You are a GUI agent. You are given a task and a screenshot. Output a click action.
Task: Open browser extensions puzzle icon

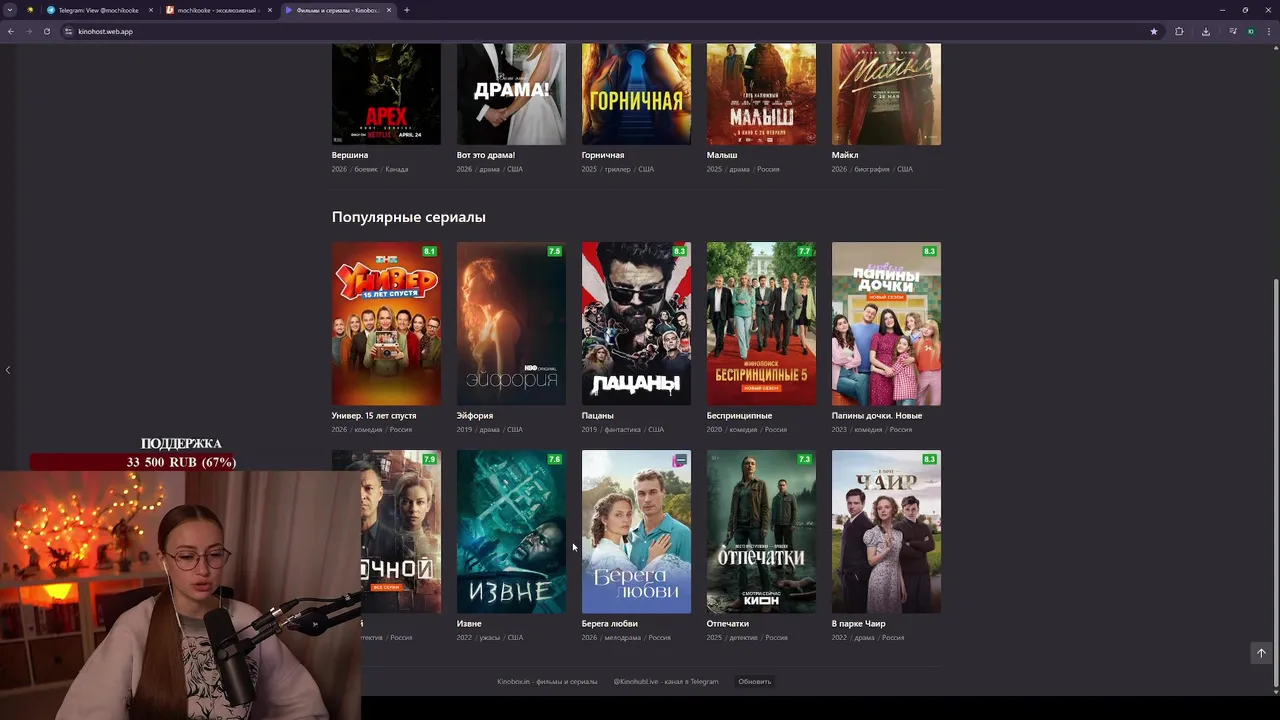click(x=1179, y=31)
